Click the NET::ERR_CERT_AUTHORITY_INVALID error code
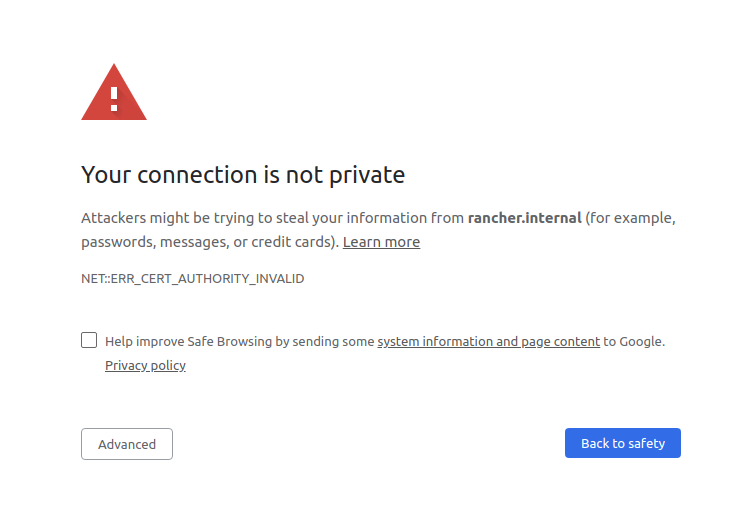Viewport: 753px width, 526px height. tap(192, 279)
